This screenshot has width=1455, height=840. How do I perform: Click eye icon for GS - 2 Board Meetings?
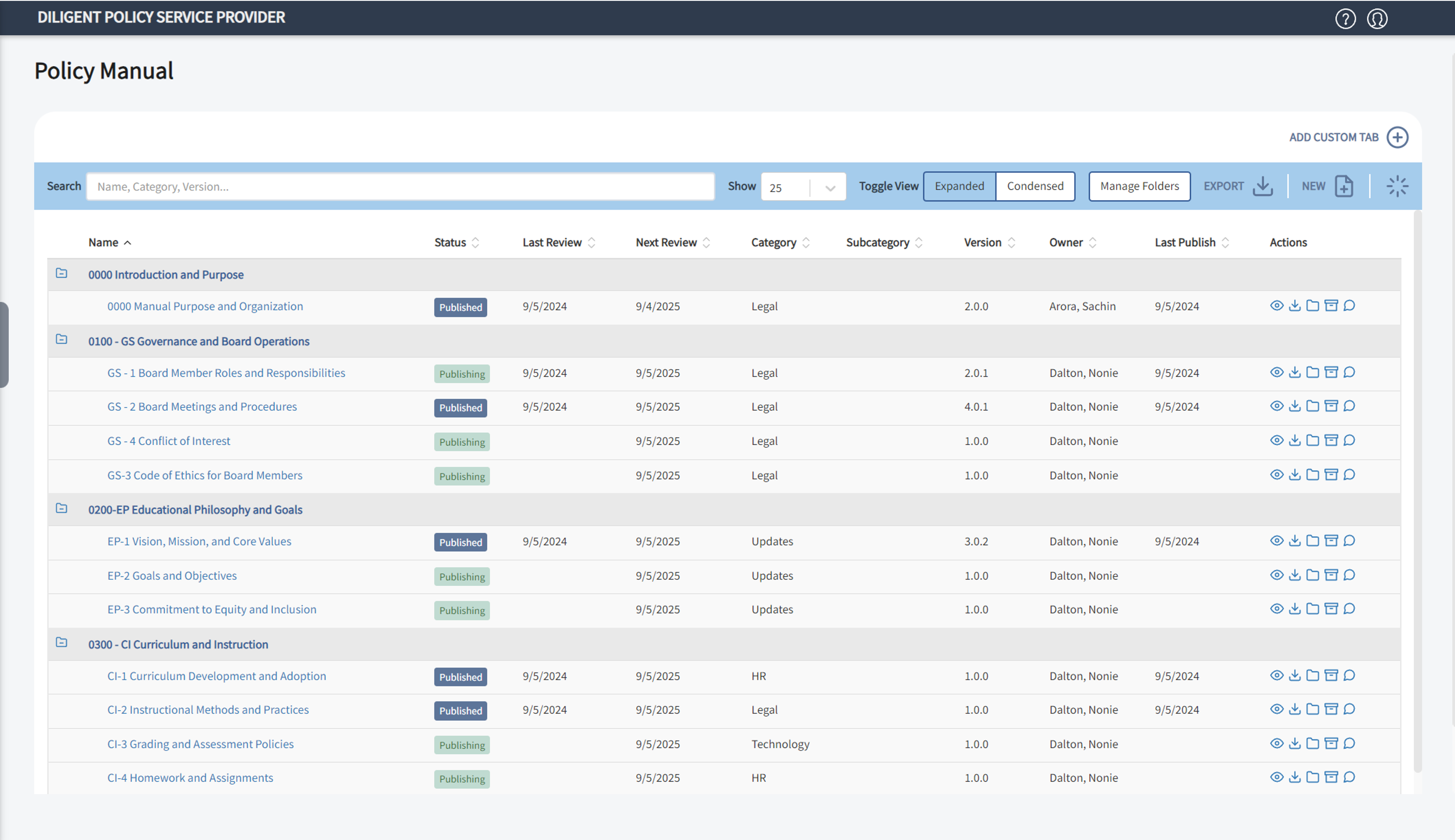coord(1277,406)
